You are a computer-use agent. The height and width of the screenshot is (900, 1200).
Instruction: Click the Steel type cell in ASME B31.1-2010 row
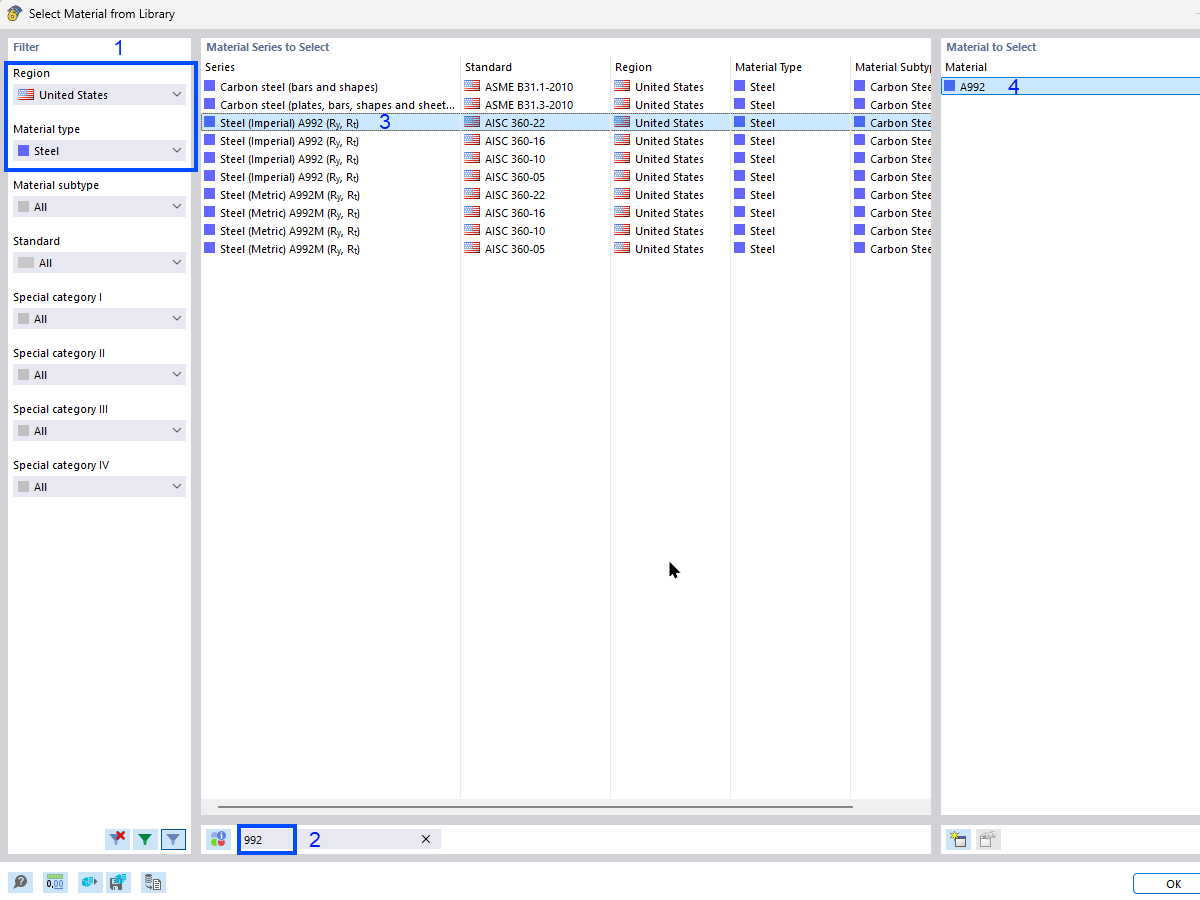pyautogui.click(x=791, y=87)
